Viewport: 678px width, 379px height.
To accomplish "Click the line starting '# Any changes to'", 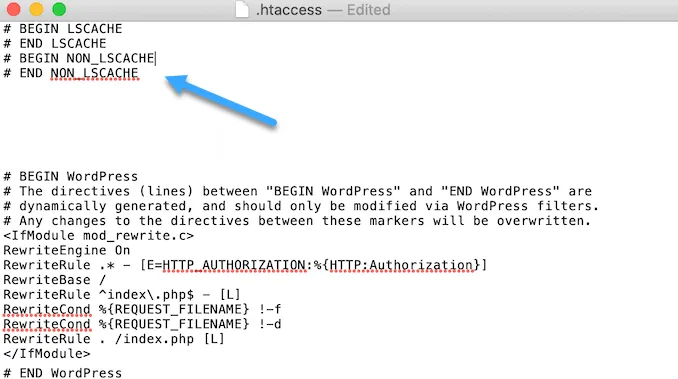I will [x=297, y=221].
